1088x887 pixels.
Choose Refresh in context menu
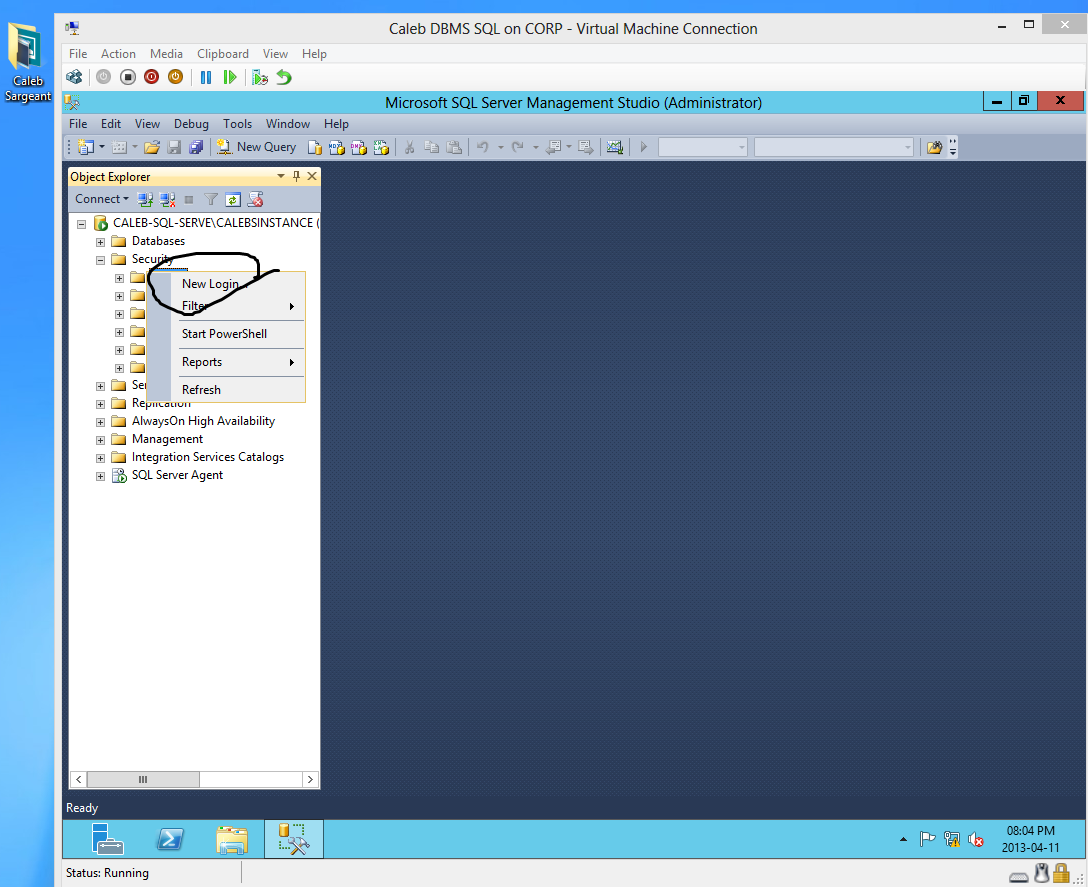226,390
